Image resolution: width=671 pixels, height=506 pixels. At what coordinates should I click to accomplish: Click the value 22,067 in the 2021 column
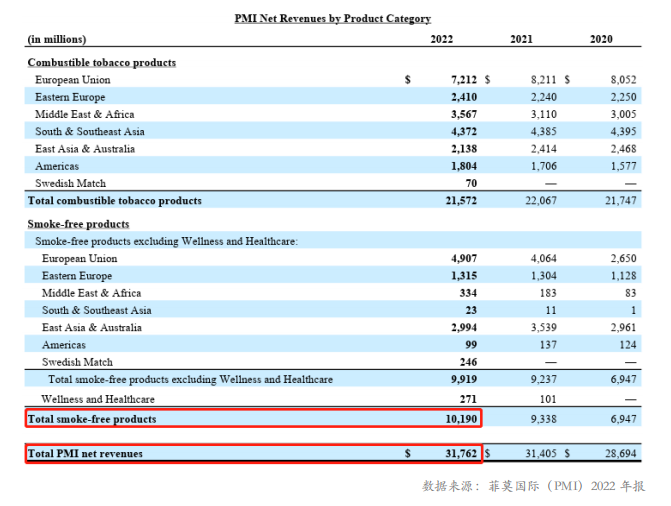coord(541,201)
